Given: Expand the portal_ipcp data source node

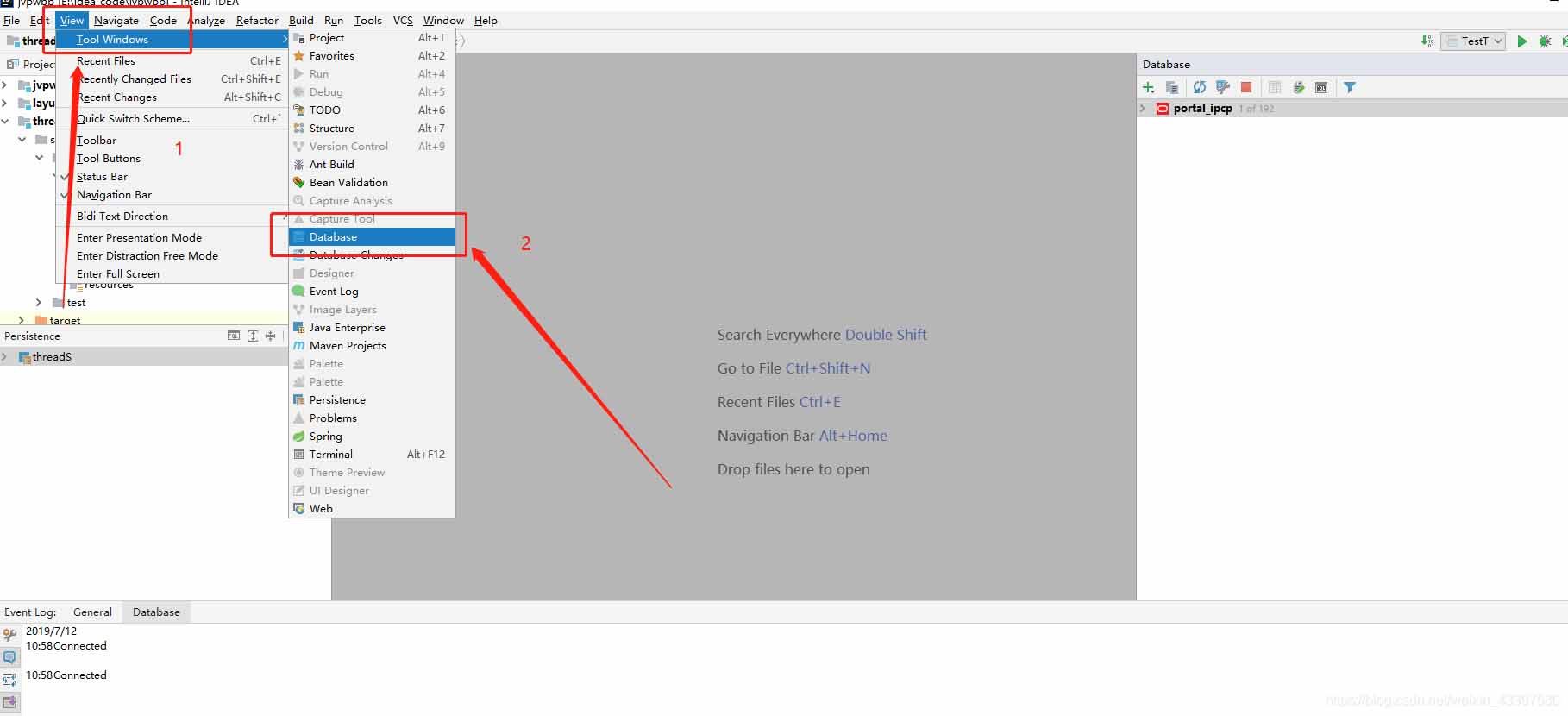Looking at the screenshot, I should (x=1143, y=109).
